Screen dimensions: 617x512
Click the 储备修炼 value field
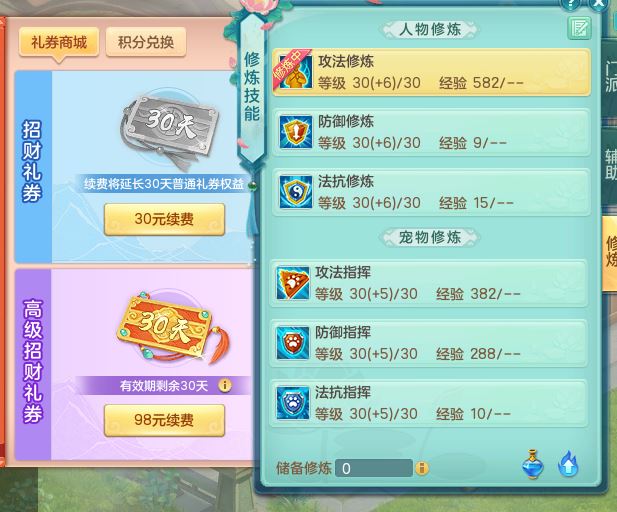pyautogui.click(x=374, y=468)
